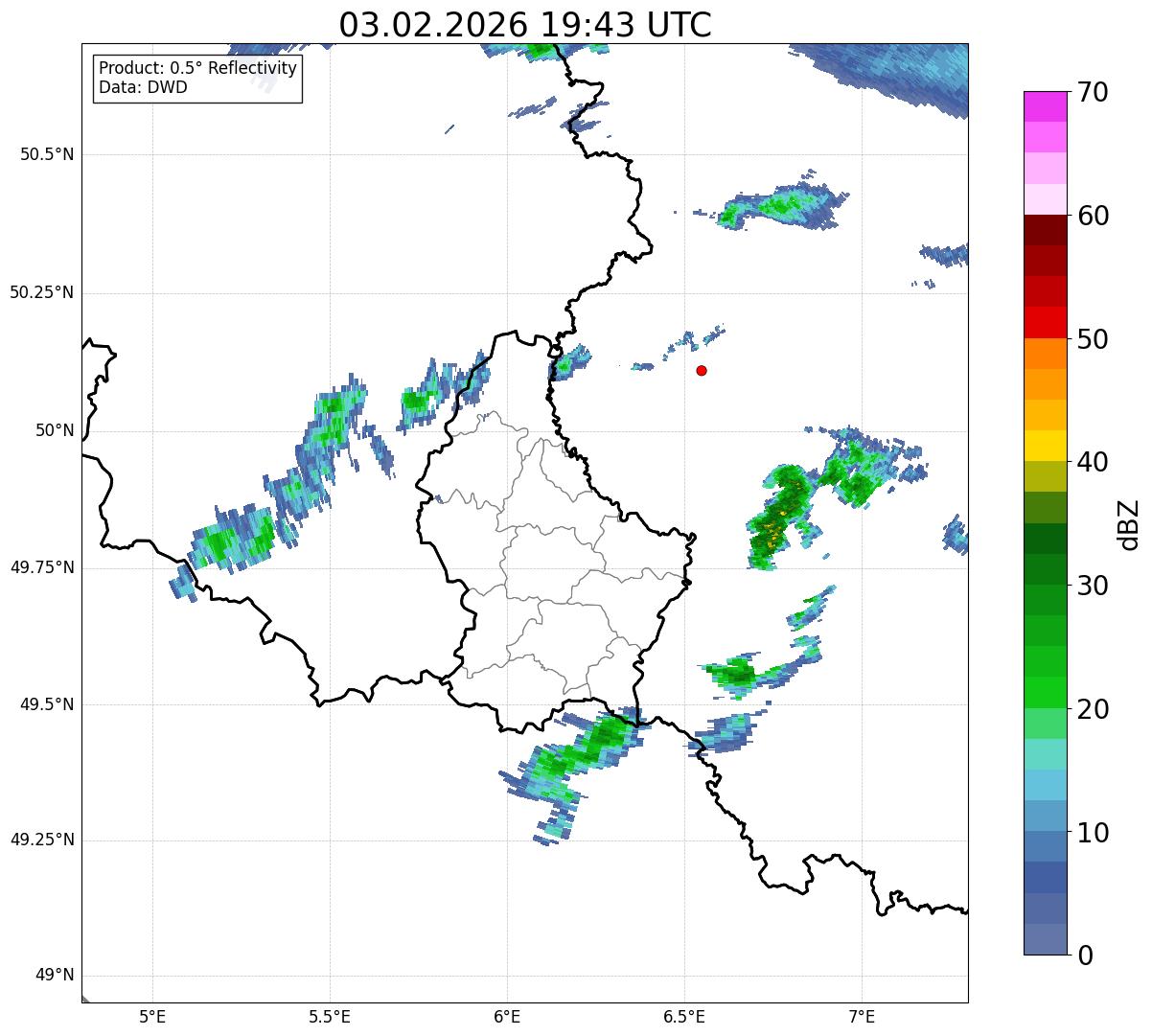Click the 50.25°N latitude label

pyautogui.click(x=42, y=292)
